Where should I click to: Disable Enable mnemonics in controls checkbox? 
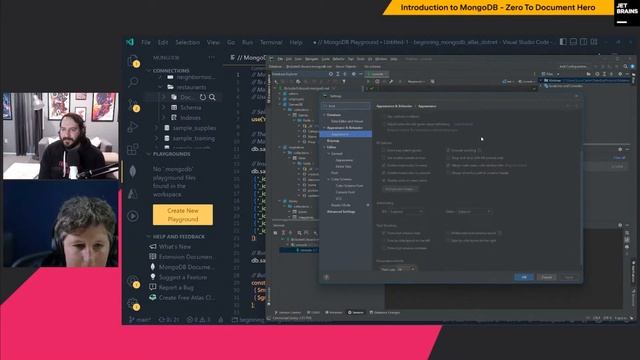384,173
